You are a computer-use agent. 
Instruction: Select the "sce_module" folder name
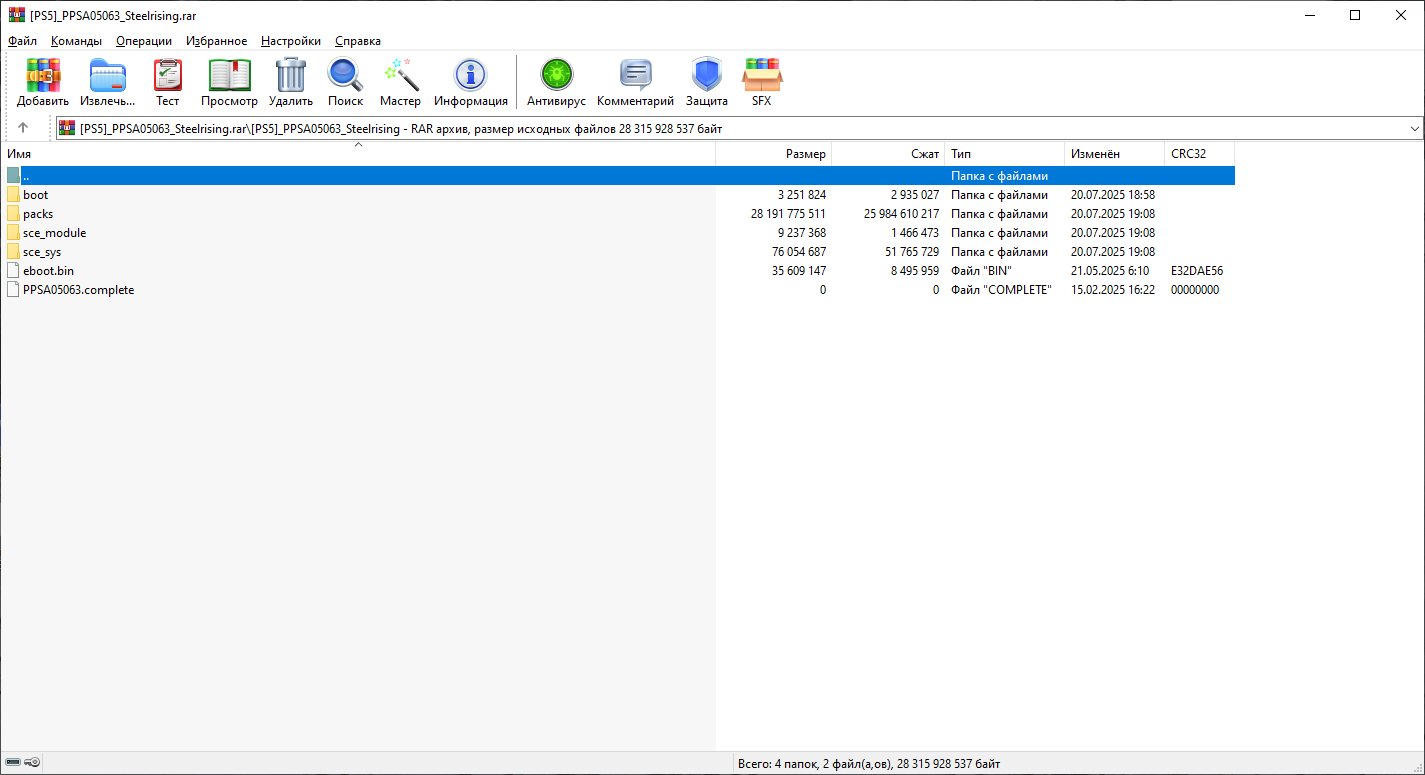54,233
